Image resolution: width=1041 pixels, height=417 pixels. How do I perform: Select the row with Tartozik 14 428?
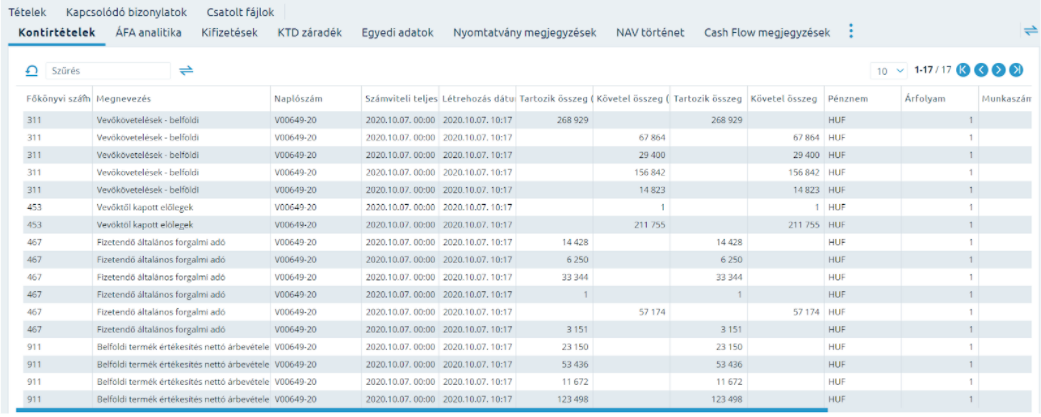click(x=528, y=242)
